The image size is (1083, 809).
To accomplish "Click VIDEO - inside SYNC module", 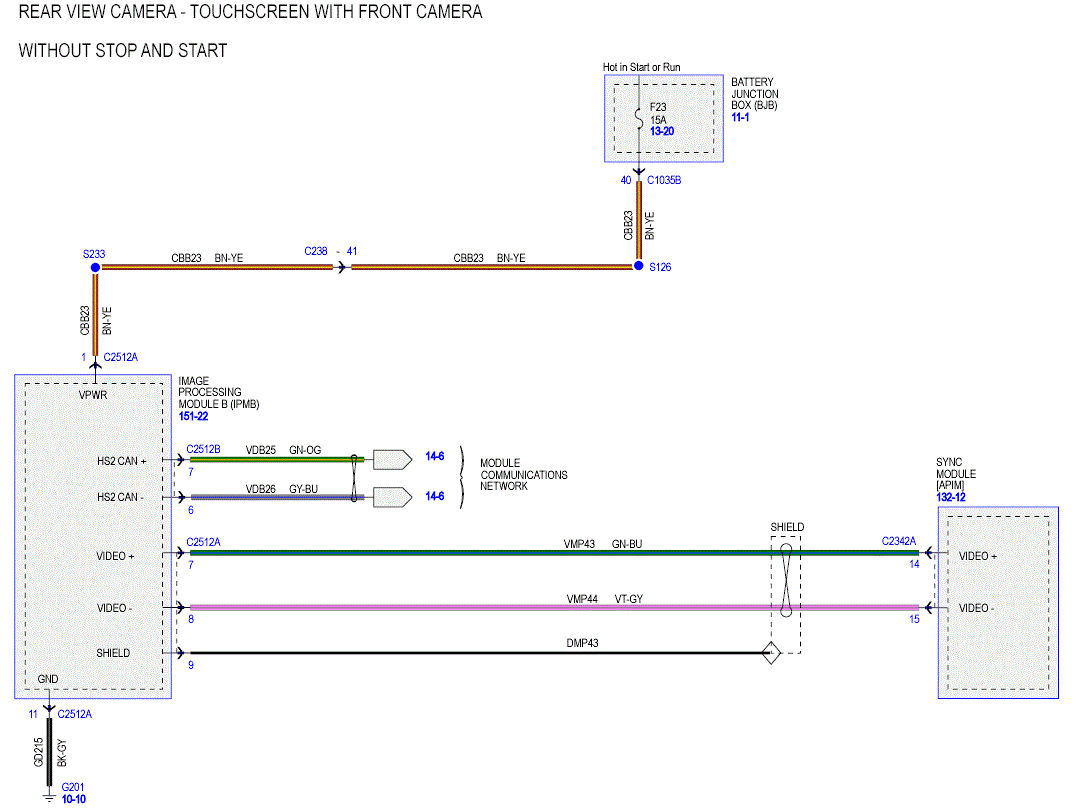I will click(977, 608).
